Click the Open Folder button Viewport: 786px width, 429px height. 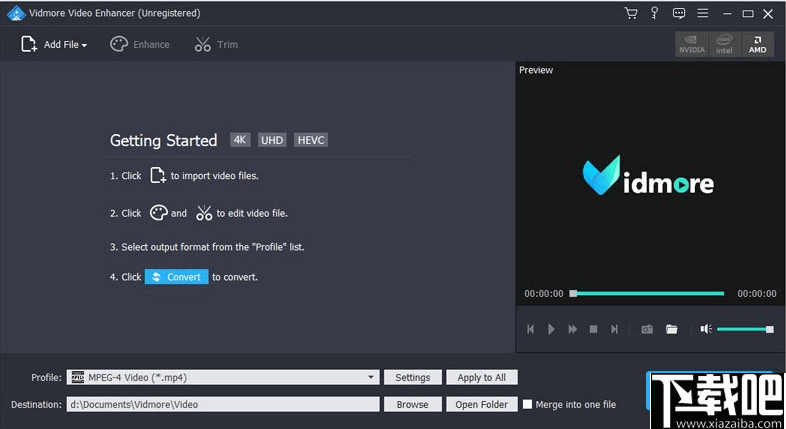(482, 404)
